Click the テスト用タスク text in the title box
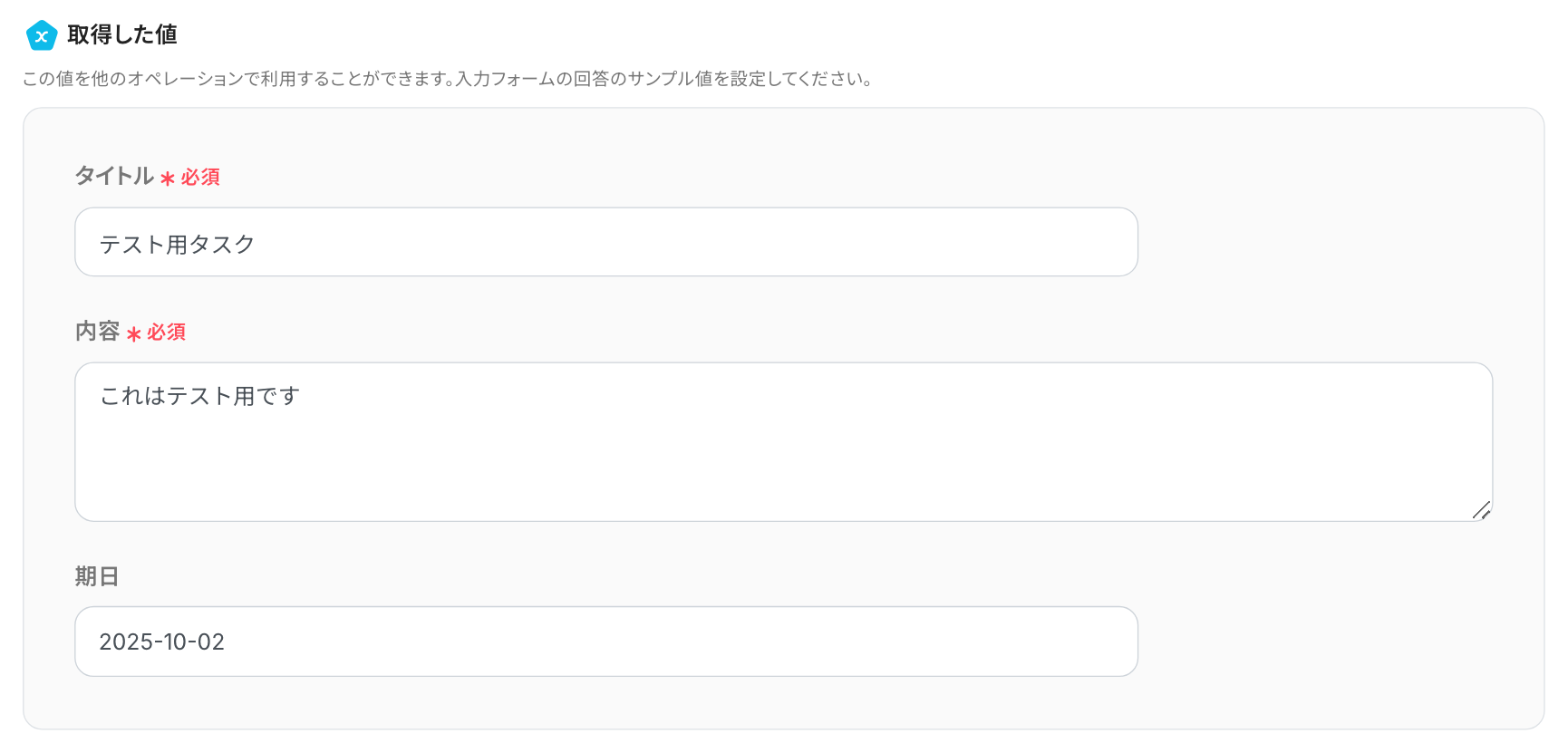Image resolution: width=1568 pixels, height=743 pixels. pos(178,244)
